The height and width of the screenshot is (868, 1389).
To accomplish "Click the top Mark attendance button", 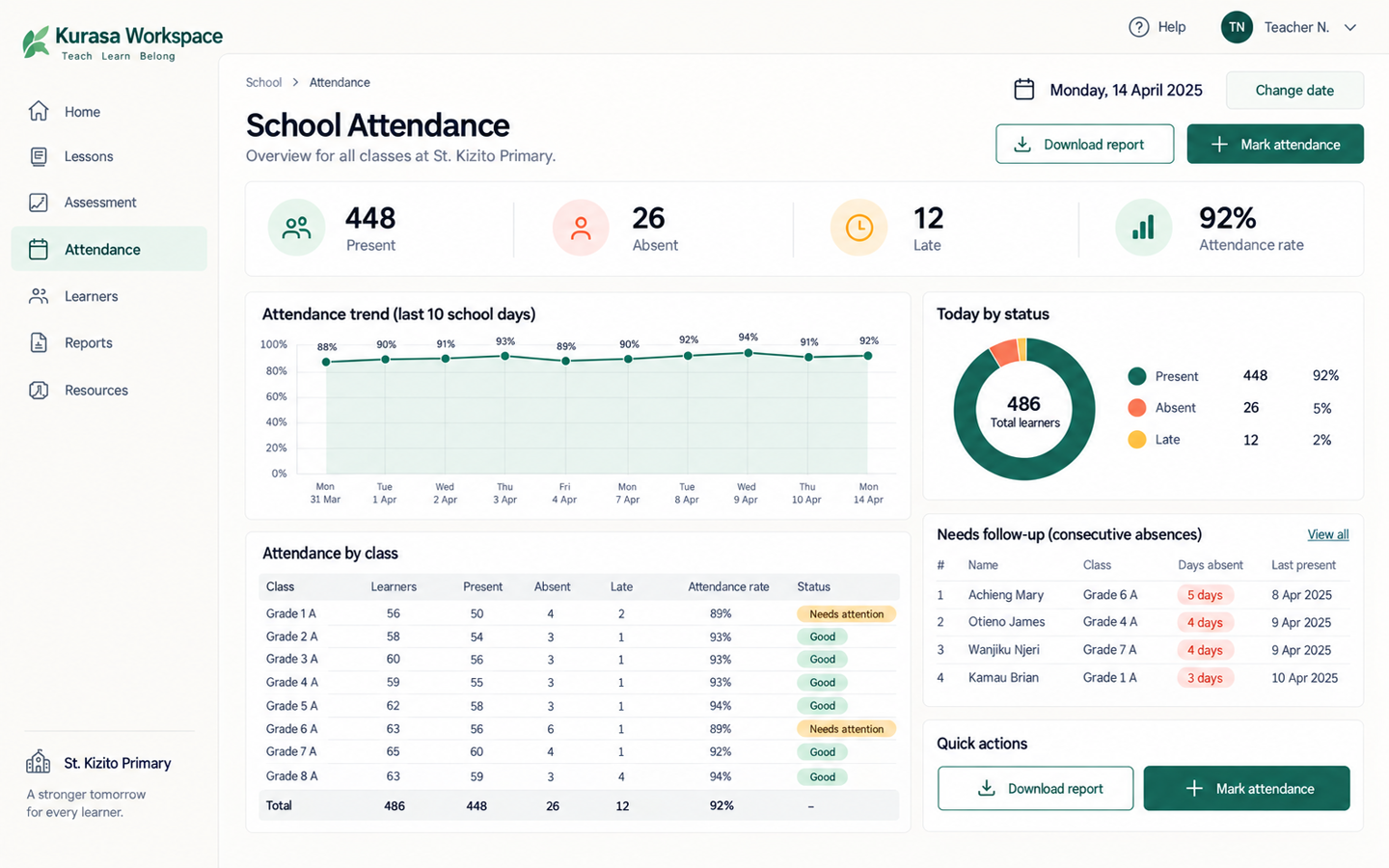I will tap(1275, 144).
